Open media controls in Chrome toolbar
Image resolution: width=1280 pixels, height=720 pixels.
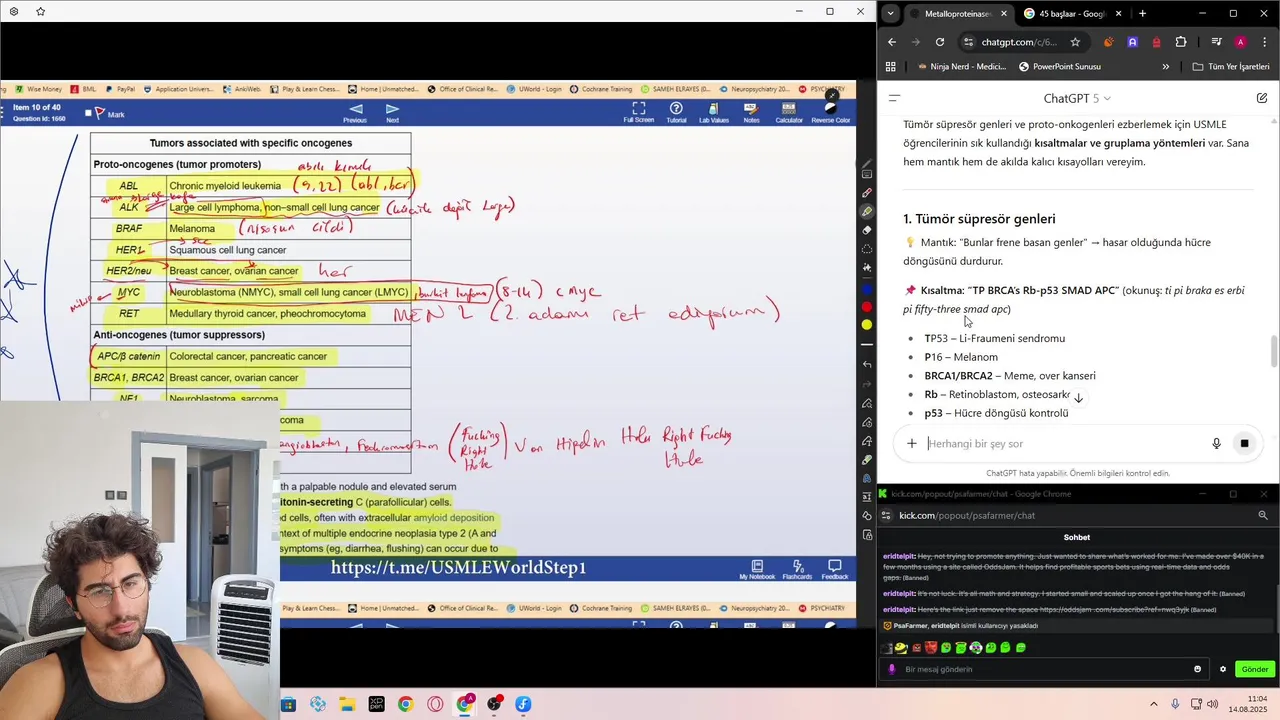(x=1216, y=42)
